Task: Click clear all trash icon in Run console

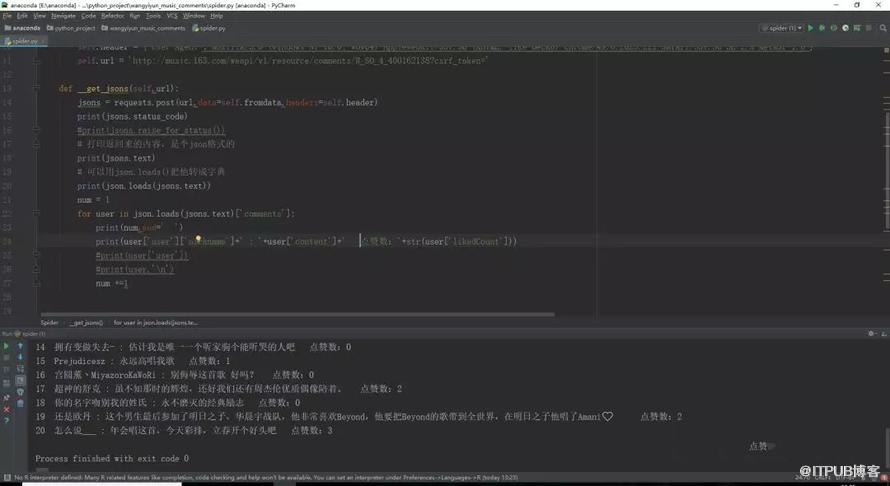Action: [20, 403]
